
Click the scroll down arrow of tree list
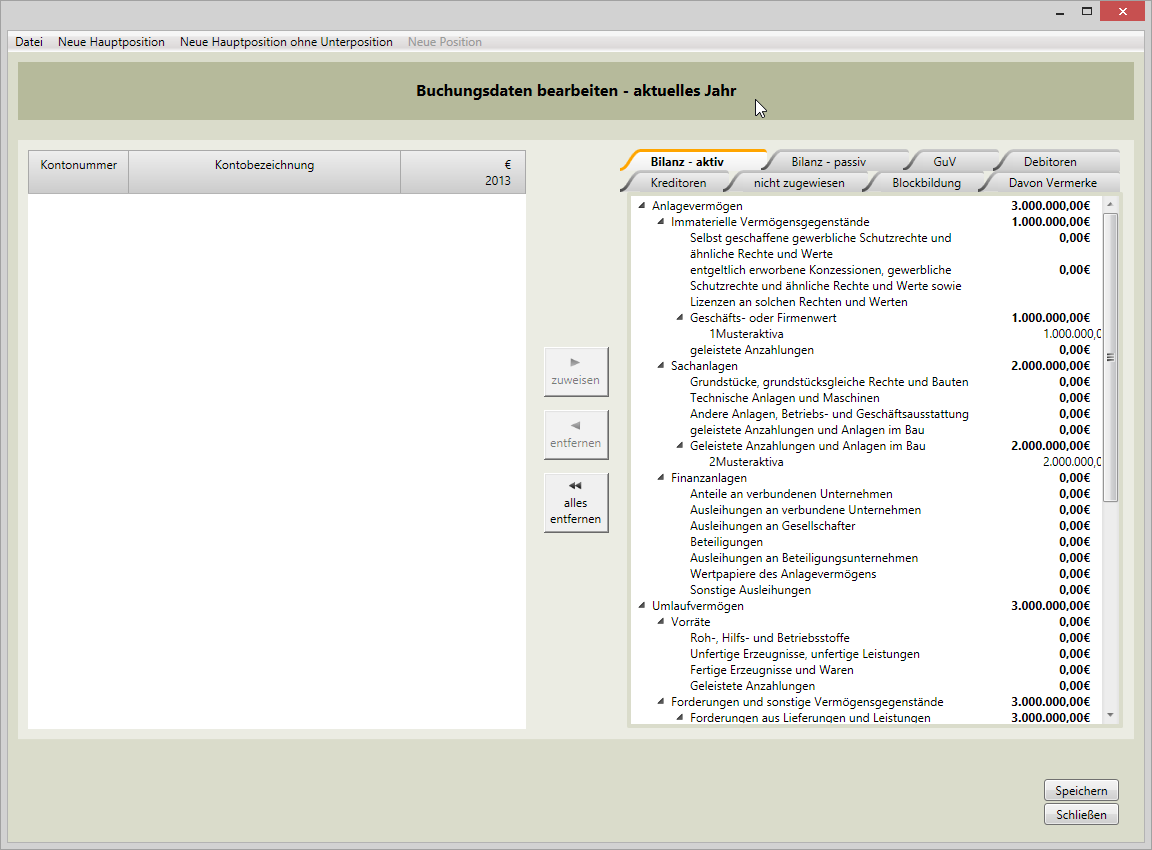point(1110,715)
